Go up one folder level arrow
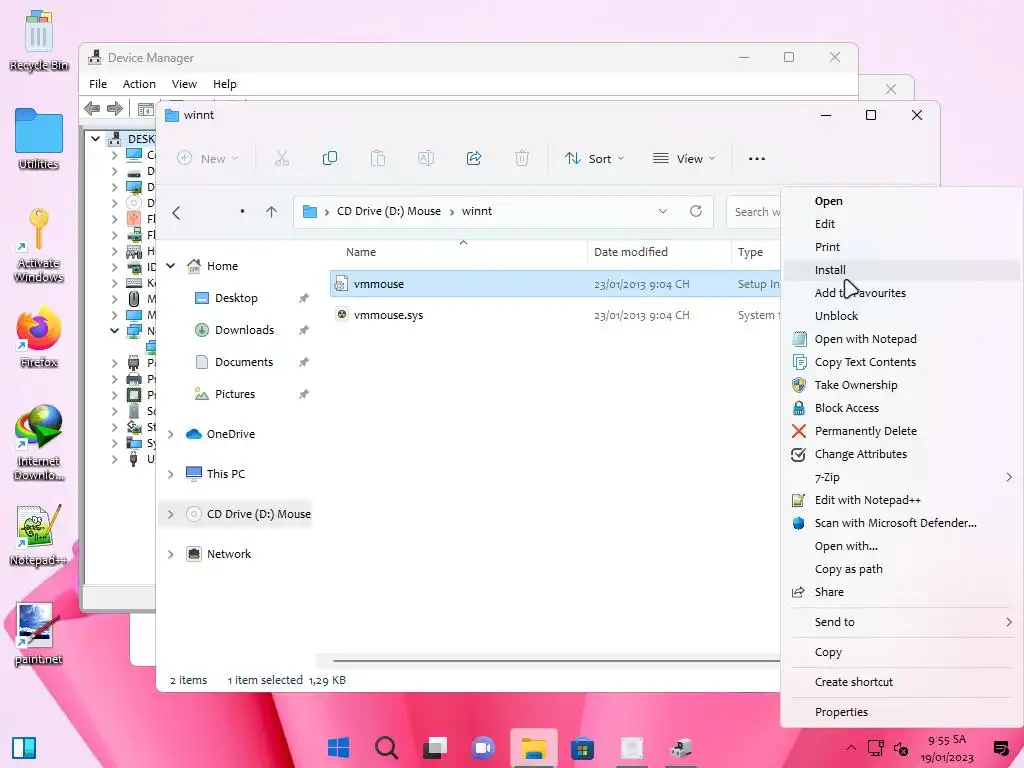This screenshot has height=768, width=1024. pyautogui.click(x=272, y=212)
